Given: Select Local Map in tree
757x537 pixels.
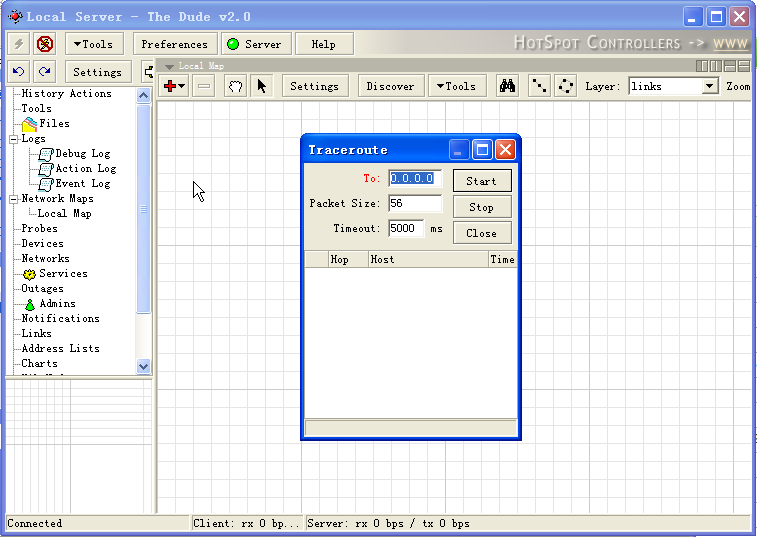Looking at the screenshot, I should coord(65,213).
